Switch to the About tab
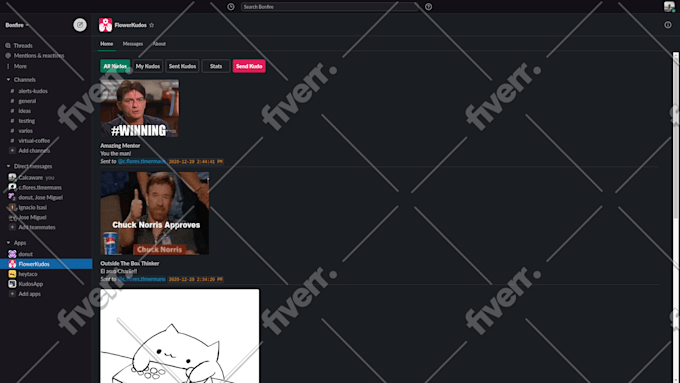The image size is (680, 383). pyautogui.click(x=159, y=44)
